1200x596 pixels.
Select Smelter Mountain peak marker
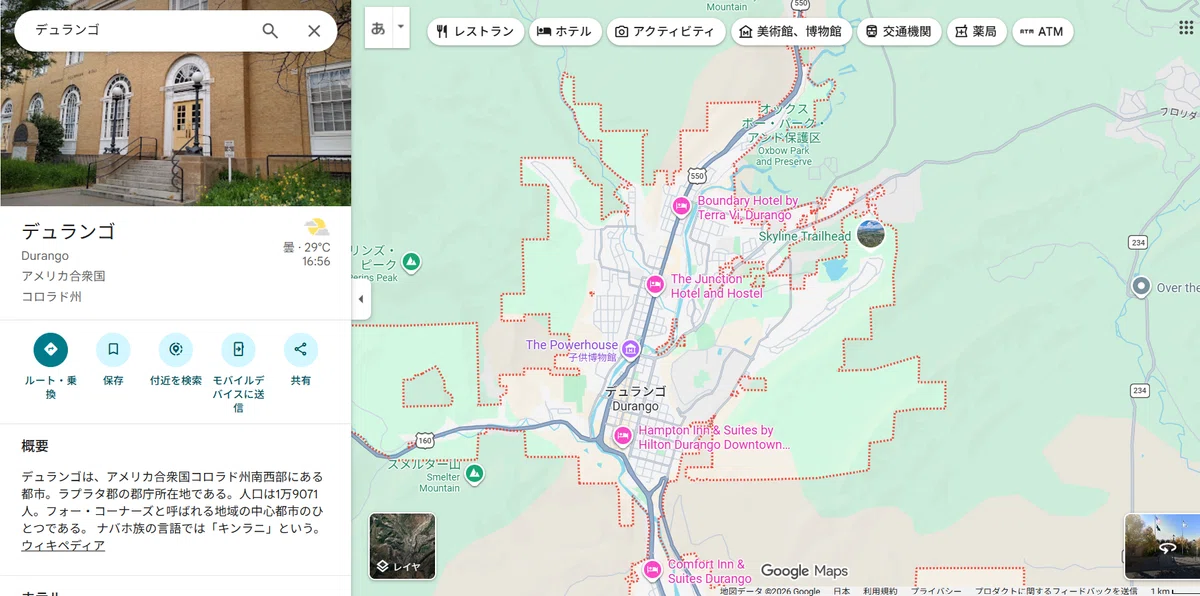[x=475, y=472]
